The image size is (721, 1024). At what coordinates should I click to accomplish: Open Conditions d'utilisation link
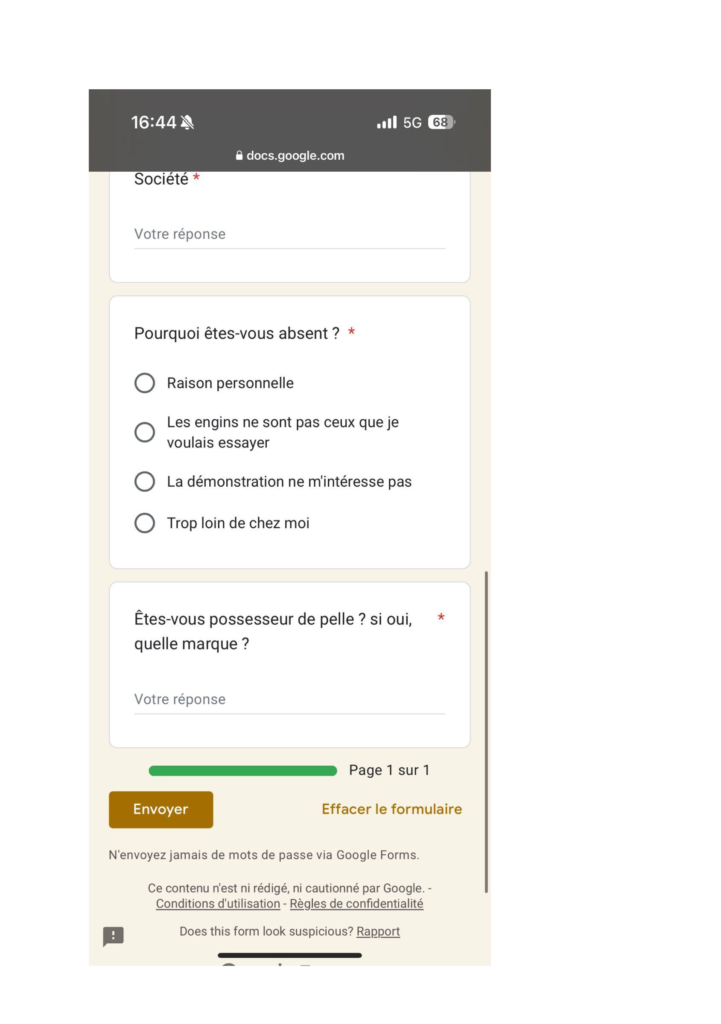217,904
